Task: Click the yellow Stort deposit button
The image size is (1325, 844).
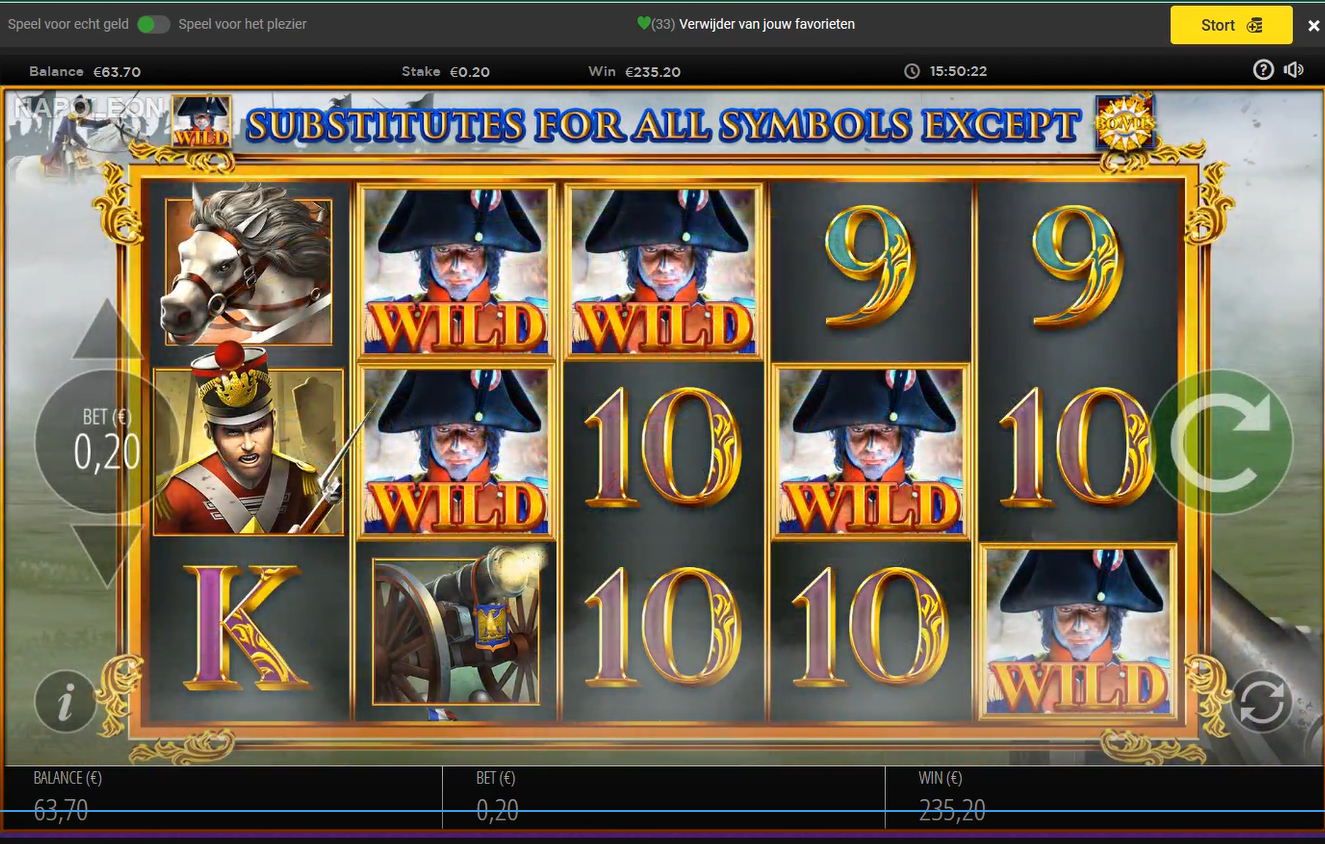Action: (x=1231, y=25)
